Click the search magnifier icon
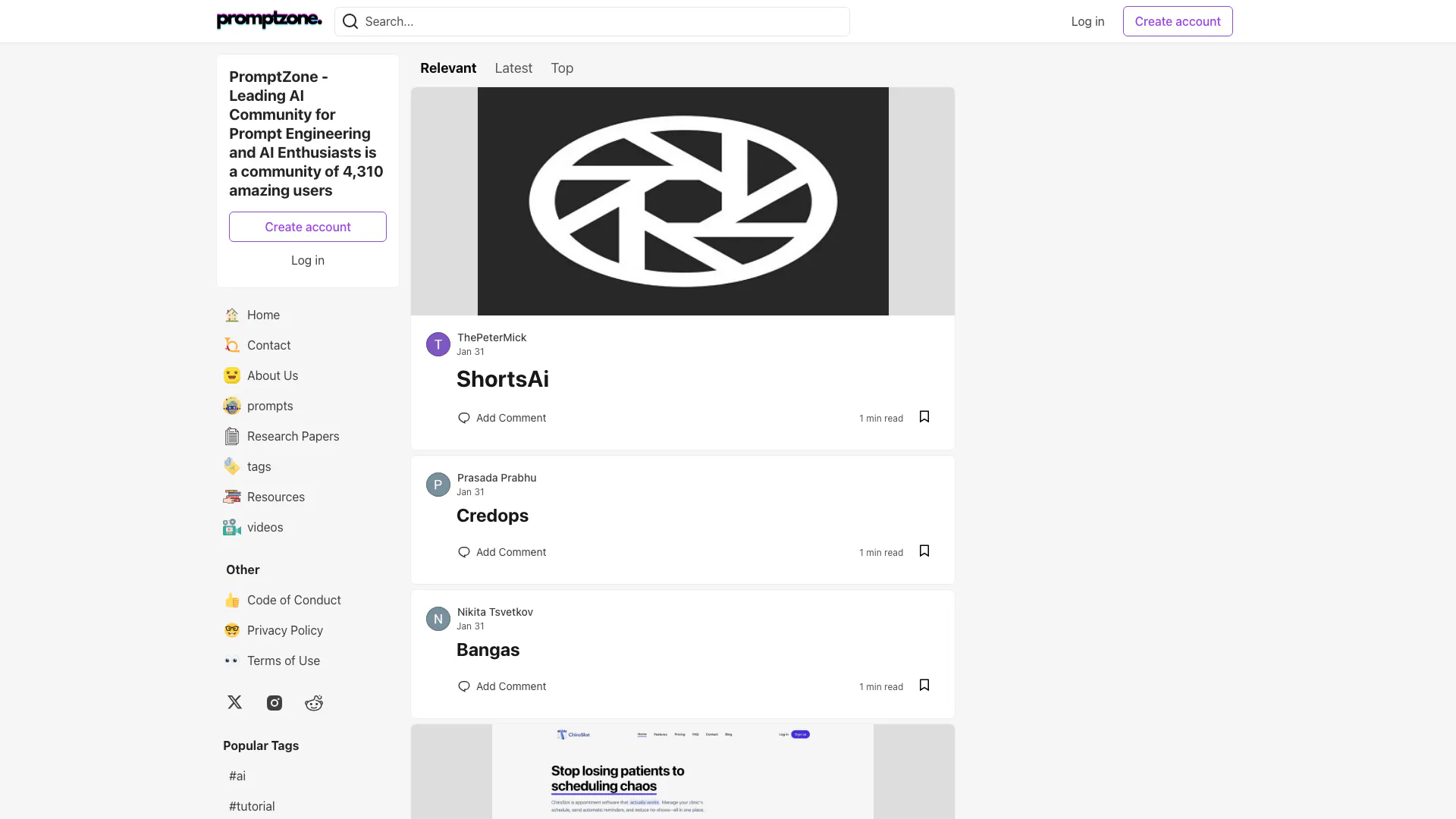This screenshot has height=819, width=1456. click(350, 21)
